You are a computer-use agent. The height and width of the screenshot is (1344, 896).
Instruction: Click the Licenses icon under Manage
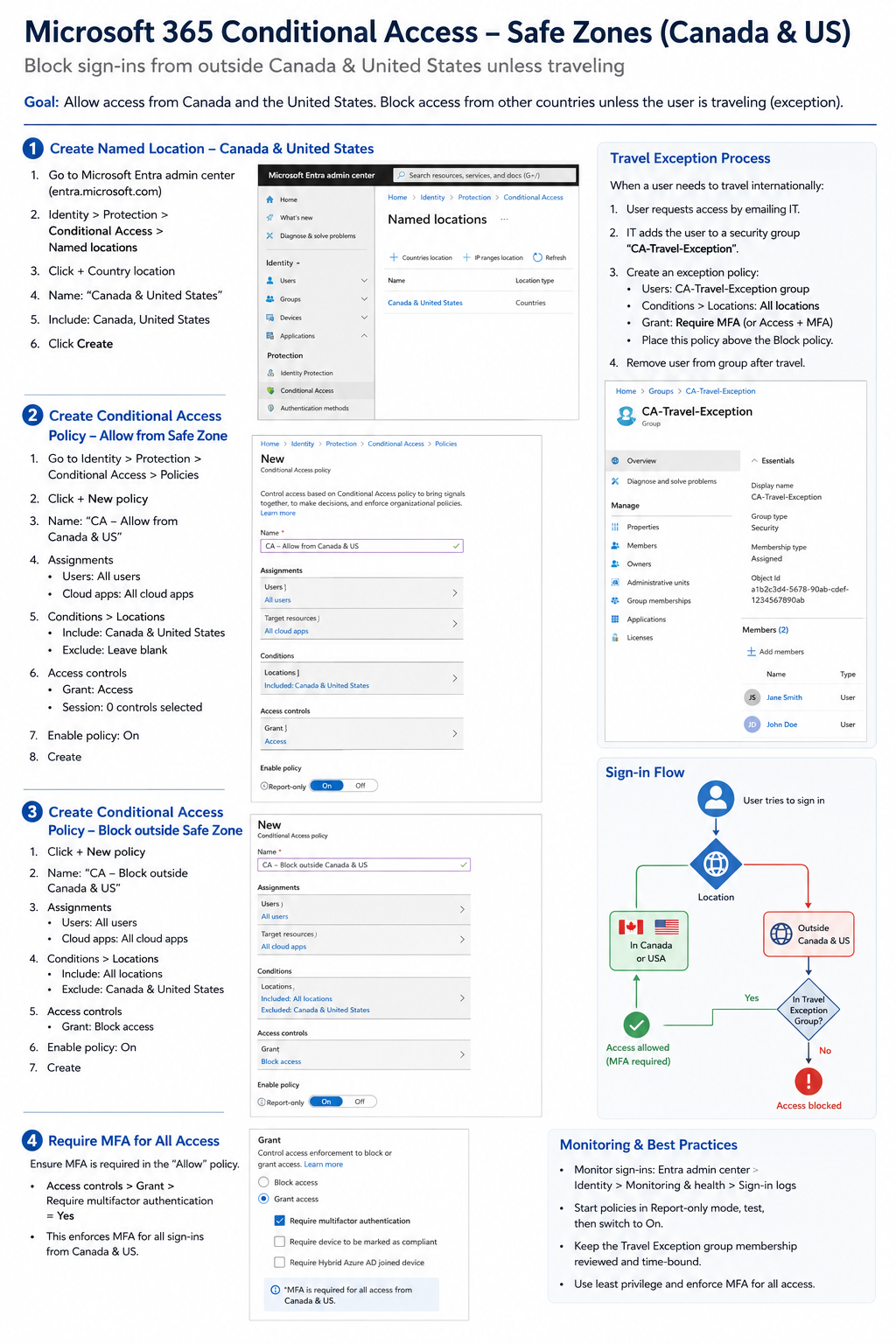(x=615, y=637)
